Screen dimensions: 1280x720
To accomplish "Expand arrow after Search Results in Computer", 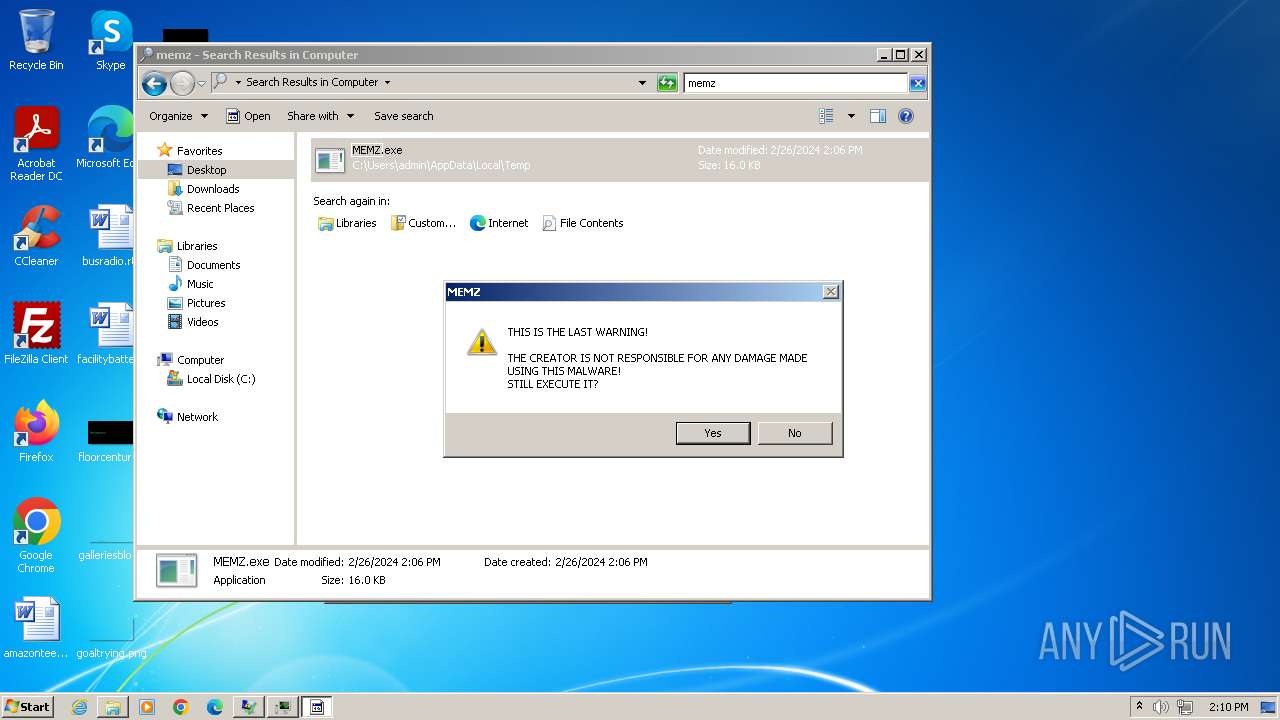I will tap(387, 83).
